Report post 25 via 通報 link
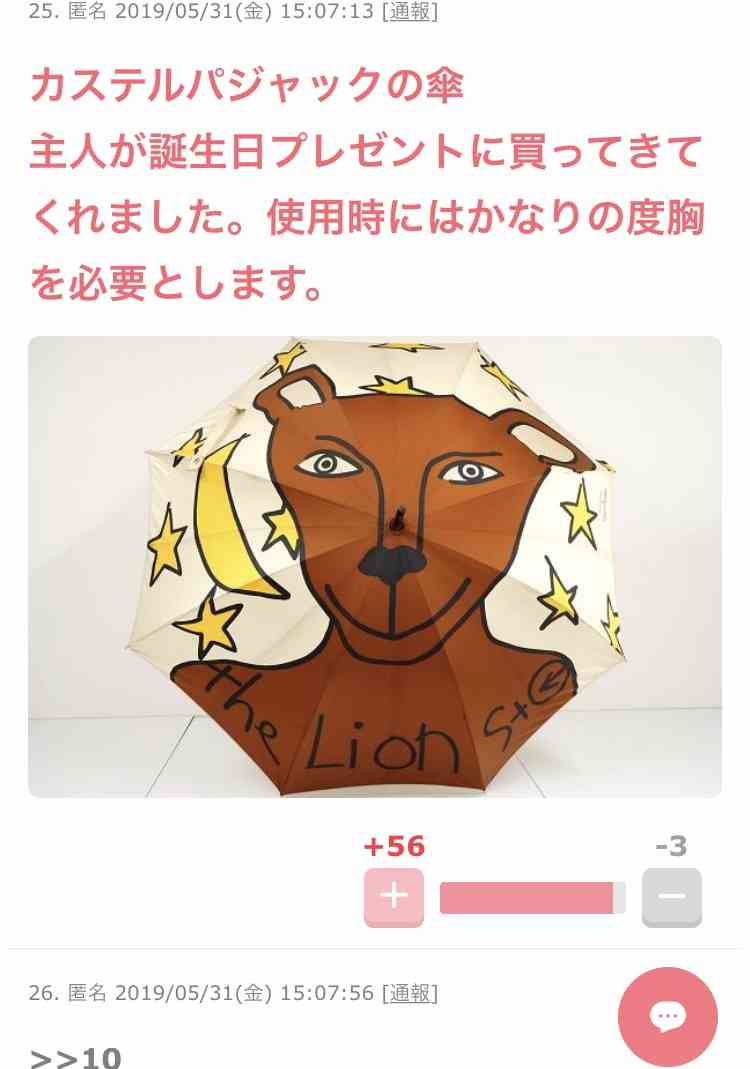 tap(410, 11)
